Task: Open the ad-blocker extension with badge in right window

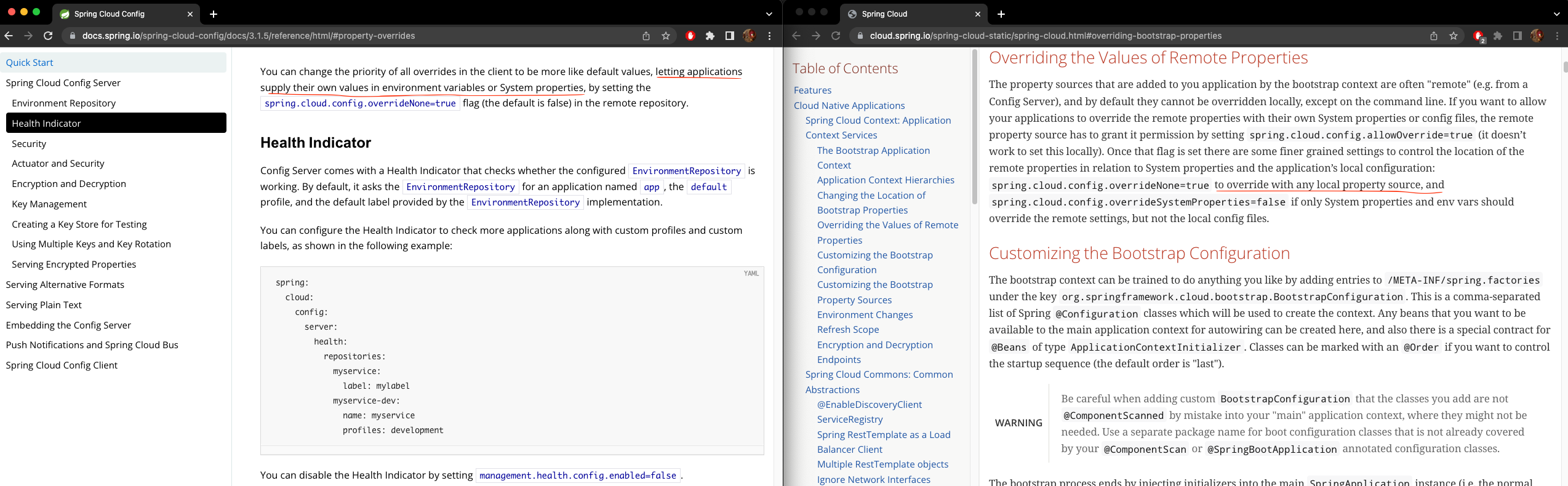Action: pyautogui.click(x=1479, y=36)
